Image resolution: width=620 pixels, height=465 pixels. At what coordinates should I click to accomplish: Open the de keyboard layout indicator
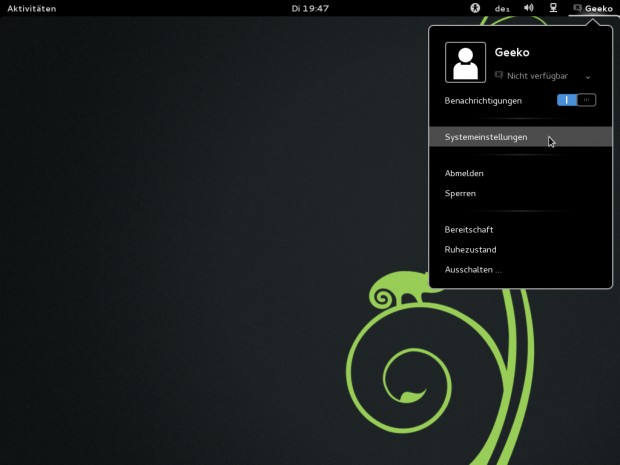[502, 9]
